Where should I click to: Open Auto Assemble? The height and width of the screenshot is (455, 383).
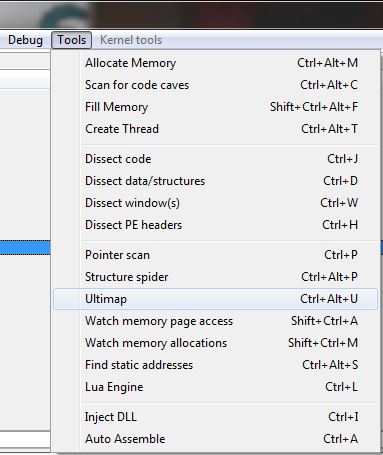215,439
